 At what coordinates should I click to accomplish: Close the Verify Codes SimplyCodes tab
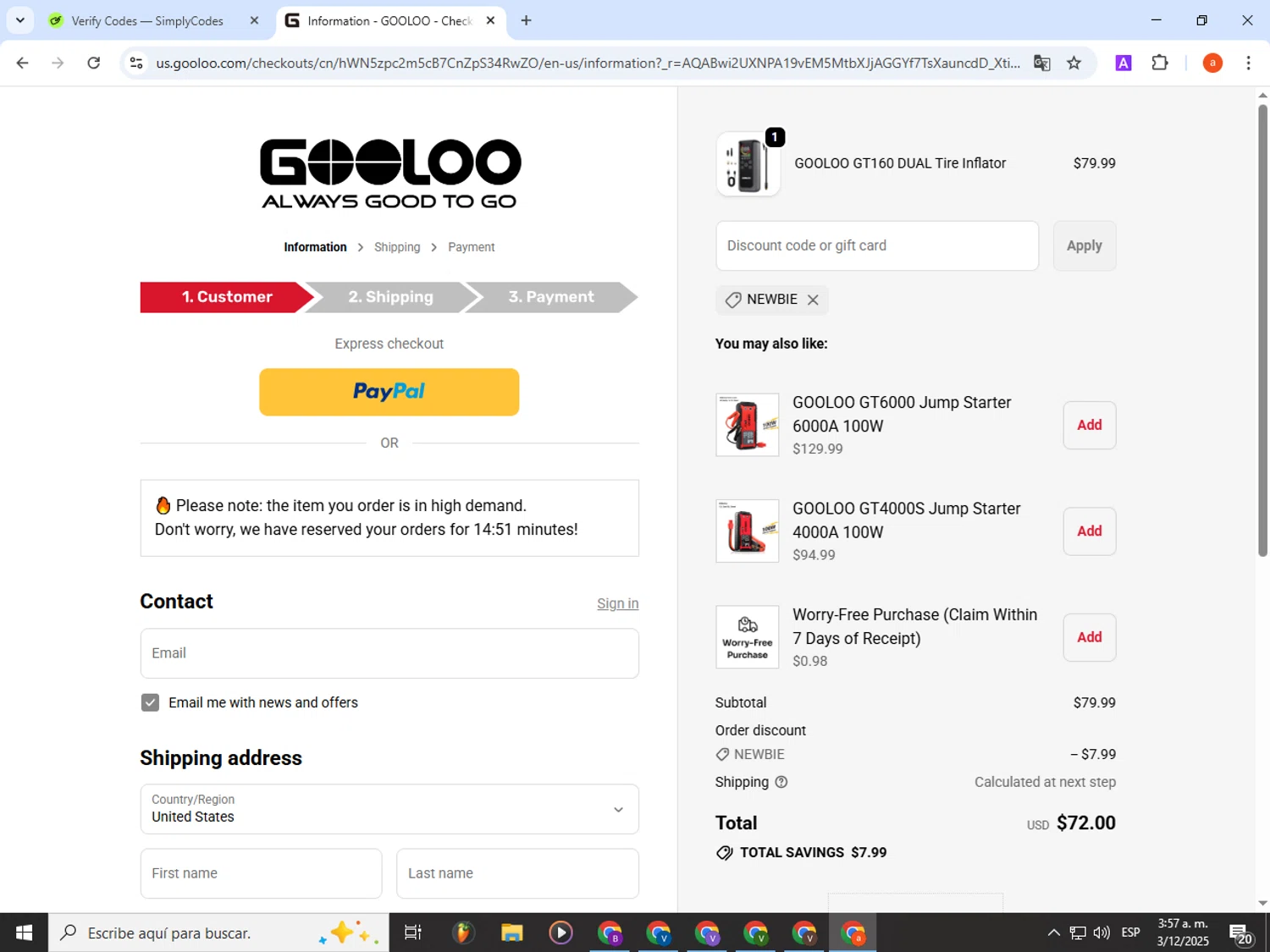coord(254,20)
